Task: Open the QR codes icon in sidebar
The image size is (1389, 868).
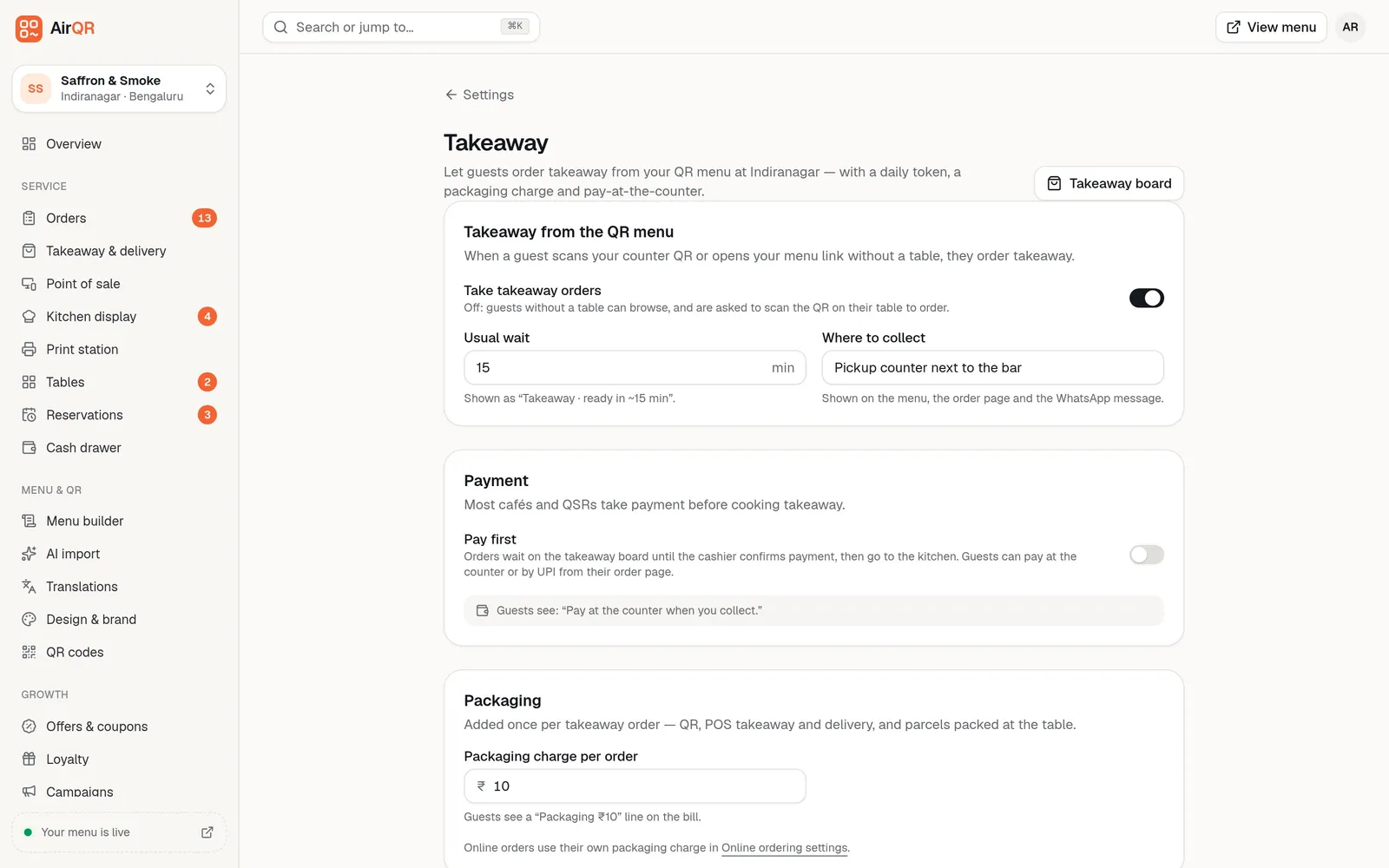Action: pos(29,653)
